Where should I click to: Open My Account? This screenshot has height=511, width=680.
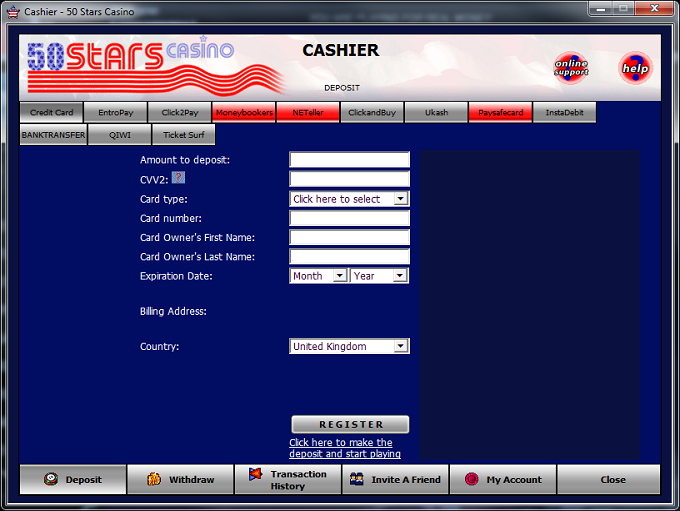[503, 479]
